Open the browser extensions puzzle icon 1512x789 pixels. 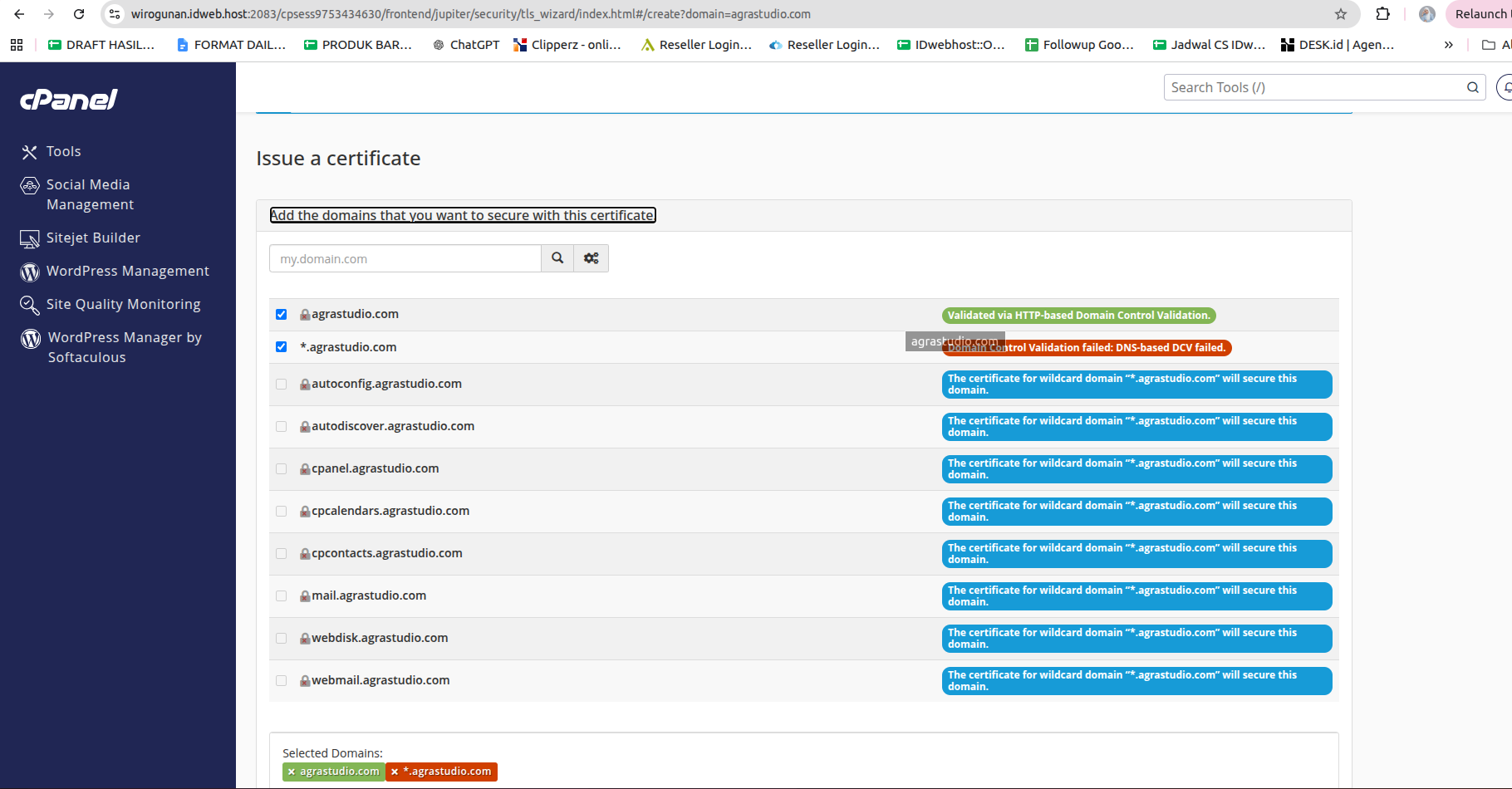pyautogui.click(x=1383, y=14)
